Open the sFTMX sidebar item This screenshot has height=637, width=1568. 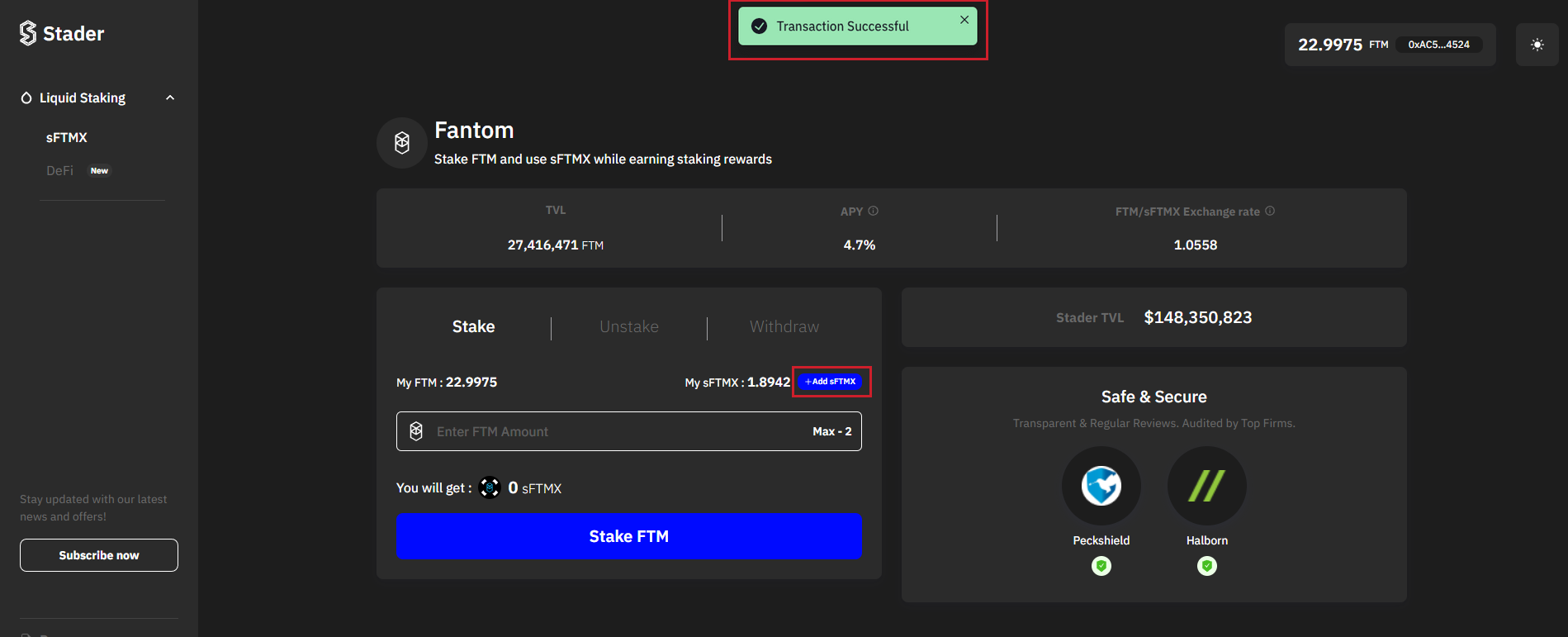click(67, 137)
